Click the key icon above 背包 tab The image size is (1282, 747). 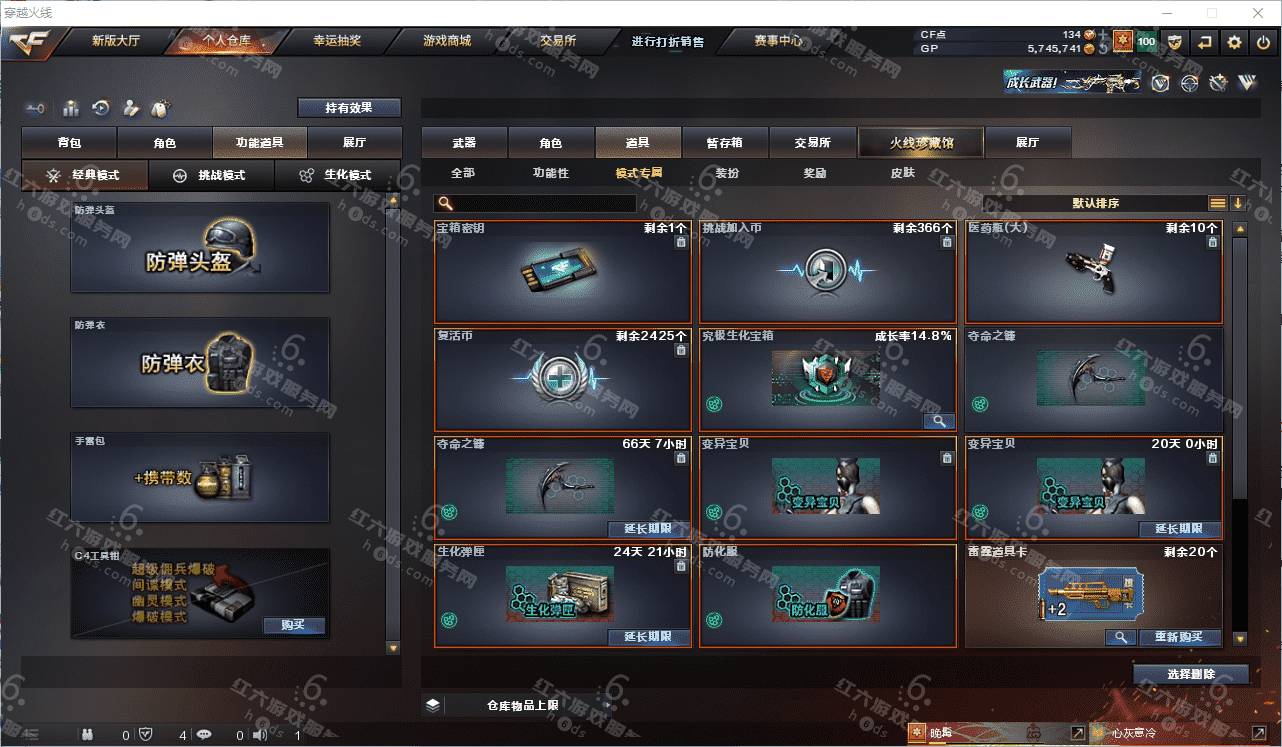(x=36, y=108)
